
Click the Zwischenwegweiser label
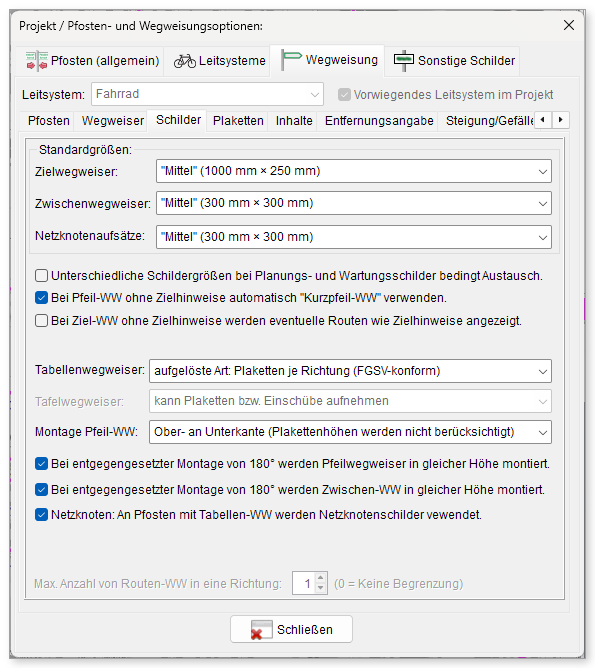[x=93, y=204]
